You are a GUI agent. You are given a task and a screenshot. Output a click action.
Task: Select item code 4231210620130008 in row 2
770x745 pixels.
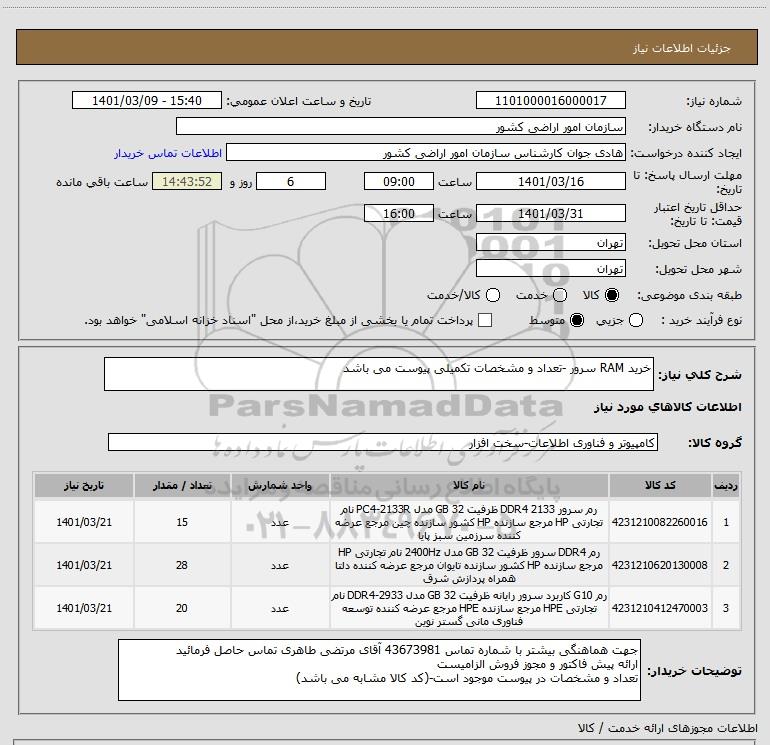coord(660,565)
